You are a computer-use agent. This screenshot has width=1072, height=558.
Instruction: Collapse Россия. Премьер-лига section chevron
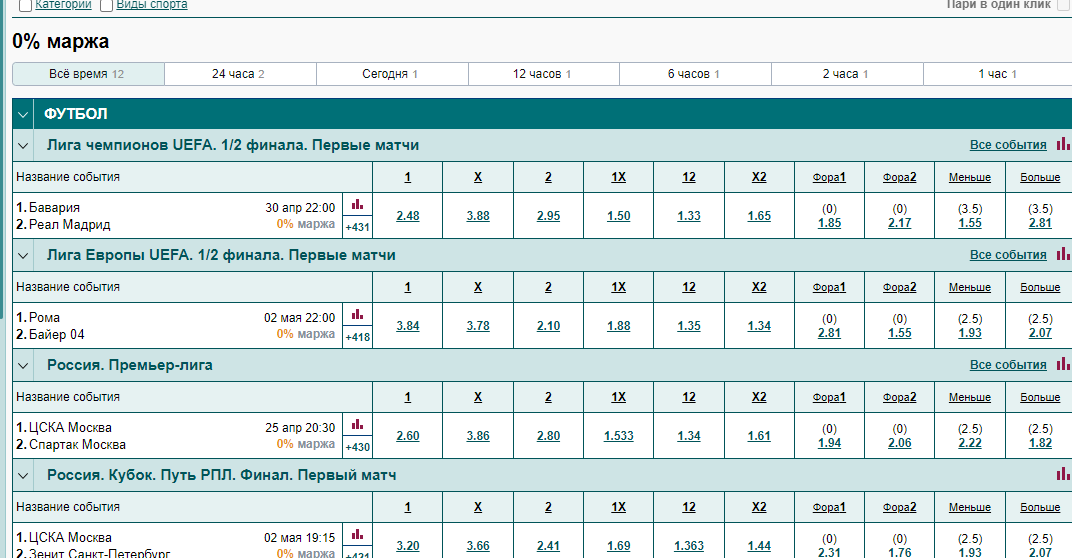[23, 366]
